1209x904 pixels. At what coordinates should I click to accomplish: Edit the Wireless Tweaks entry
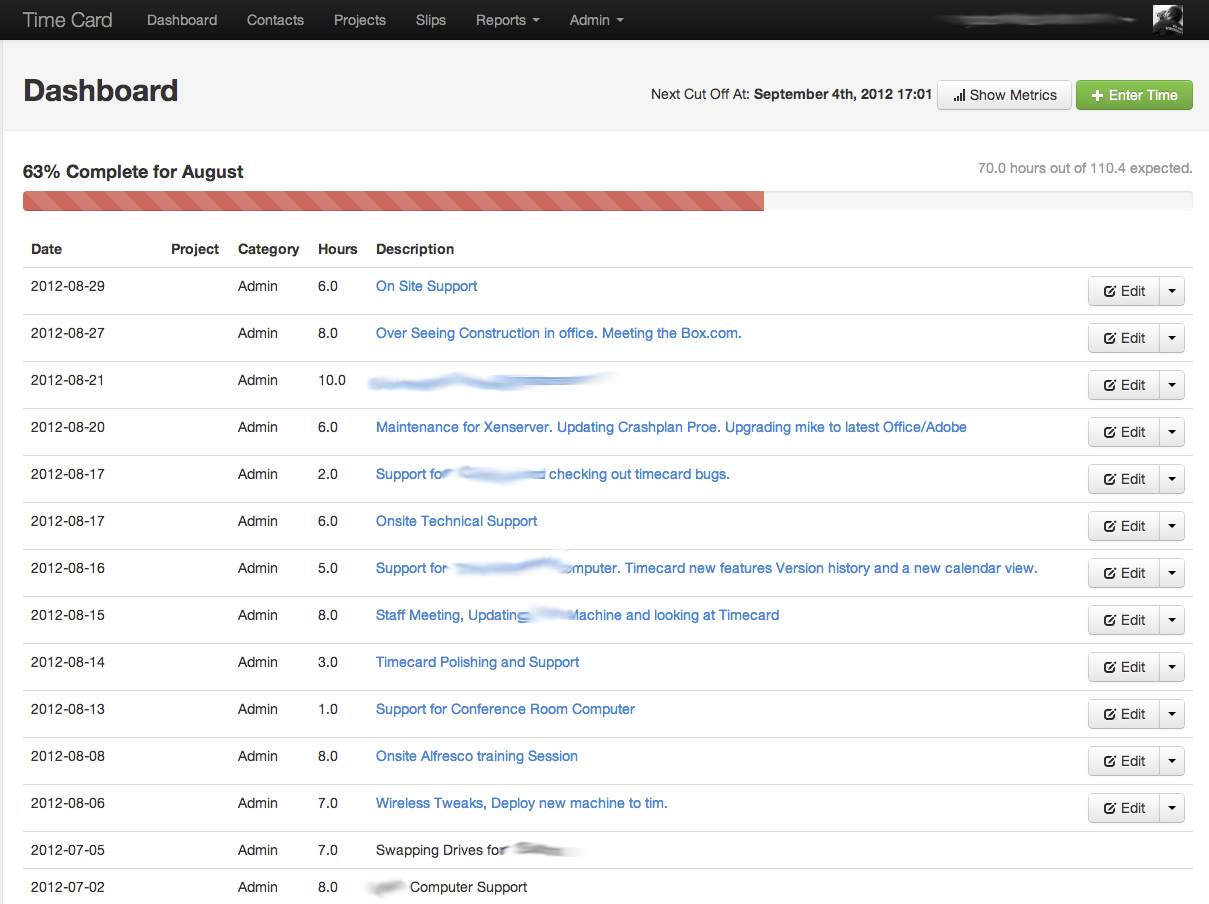(x=1124, y=808)
